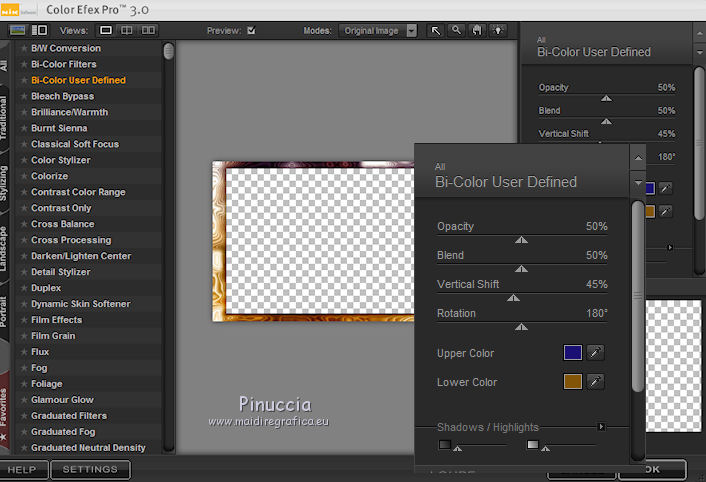
Task: Toggle the Preview checkbox
Action: [252, 30]
